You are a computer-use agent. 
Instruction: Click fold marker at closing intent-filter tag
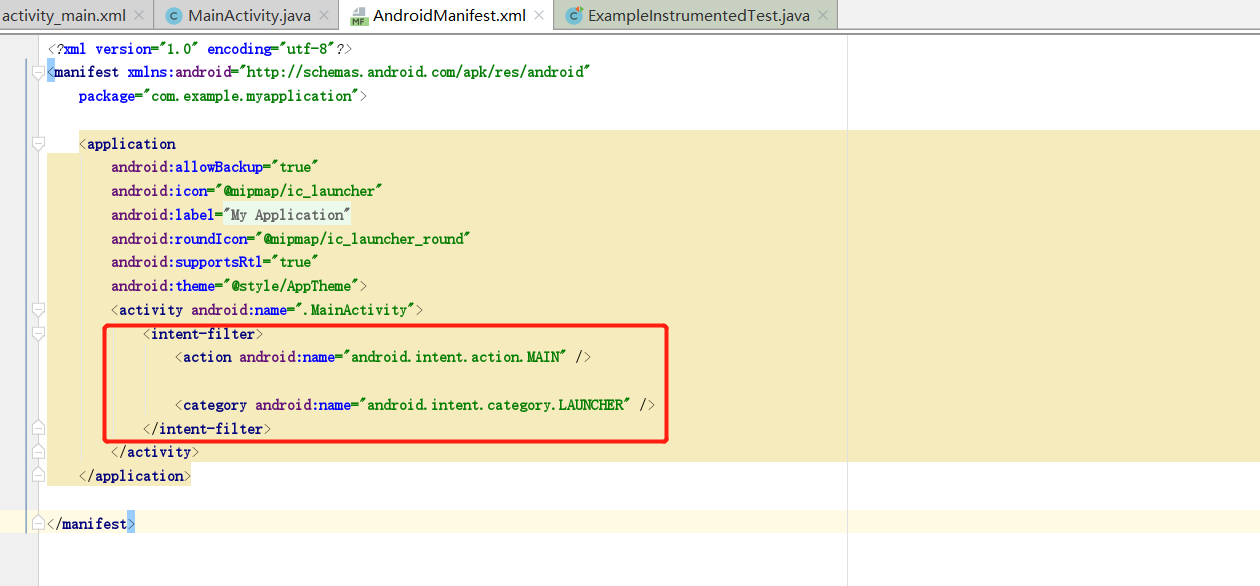tap(39, 428)
